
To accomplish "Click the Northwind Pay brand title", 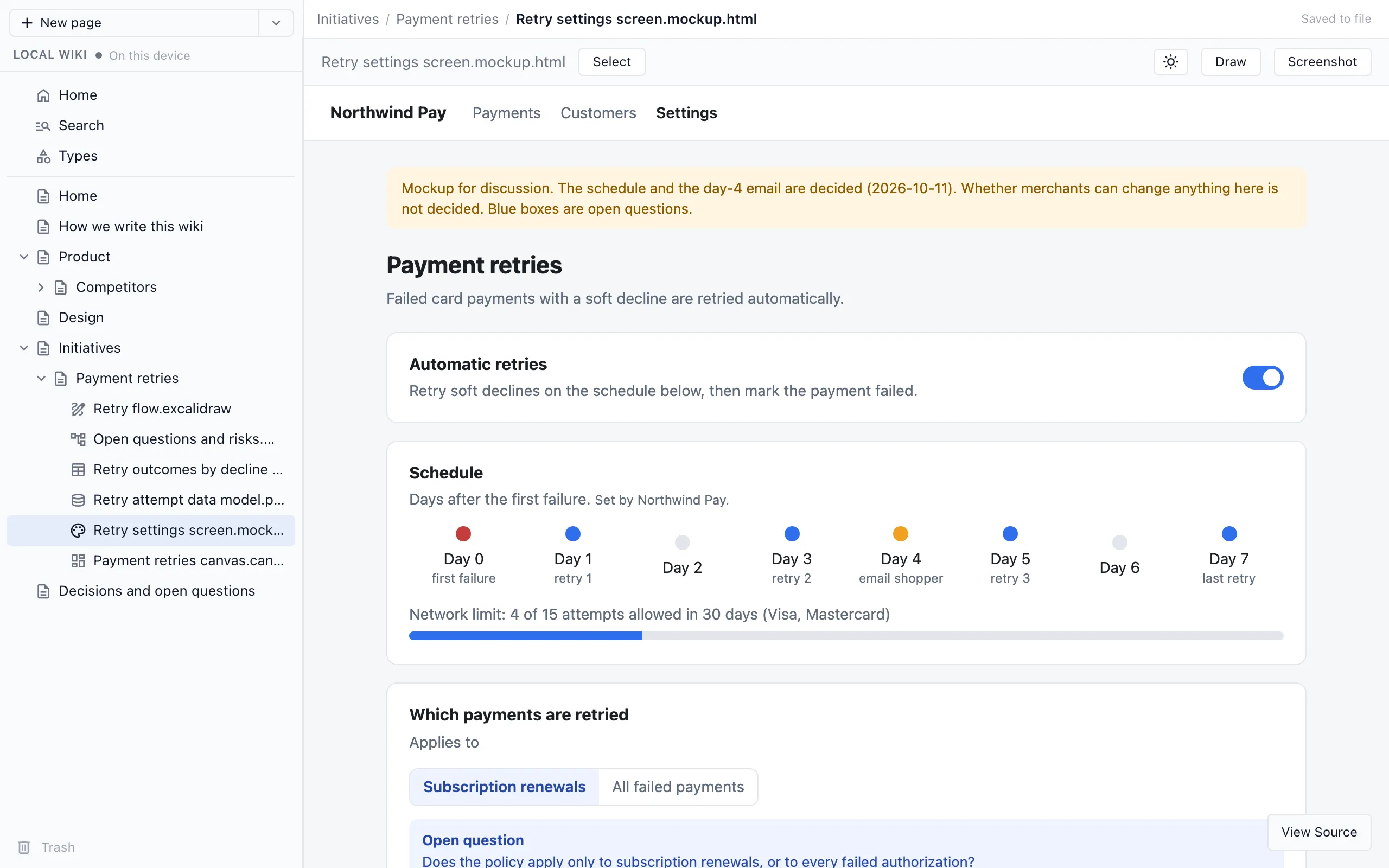I will click(388, 112).
